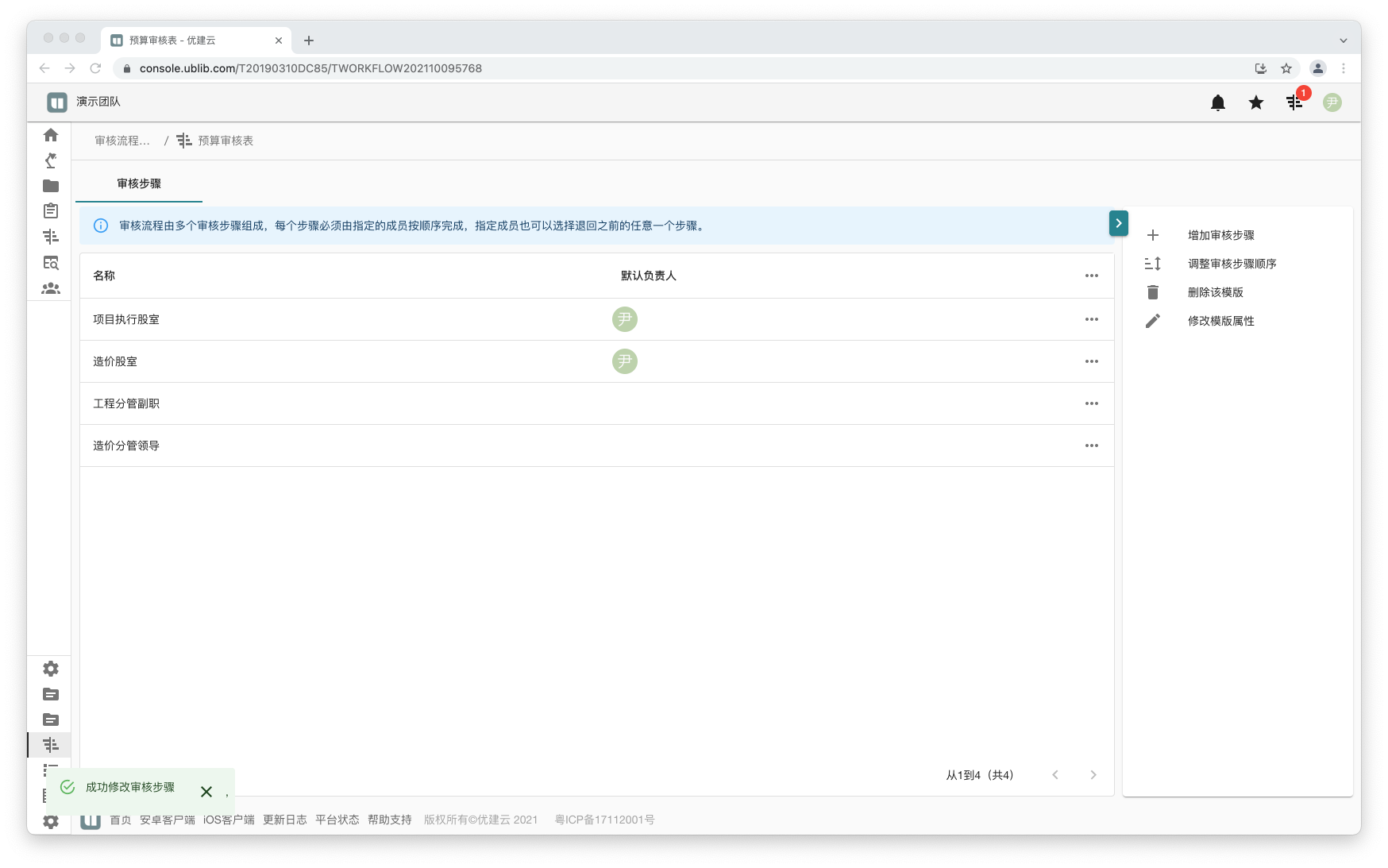The width and height of the screenshot is (1388, 868).
Task: Click the favorites star icon in header
Action: click(x=1255, y=102)
